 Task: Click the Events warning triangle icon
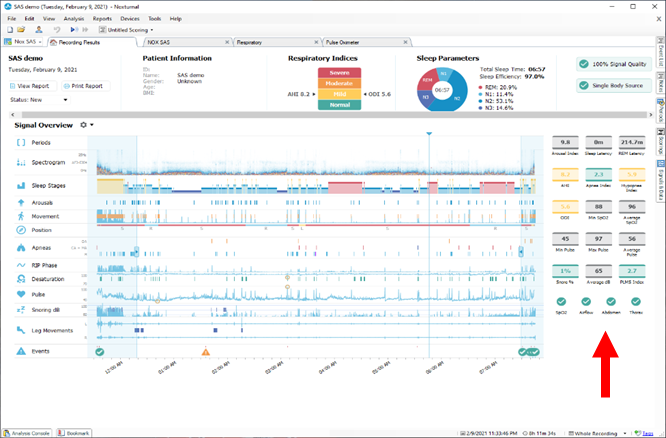[22, 352]
